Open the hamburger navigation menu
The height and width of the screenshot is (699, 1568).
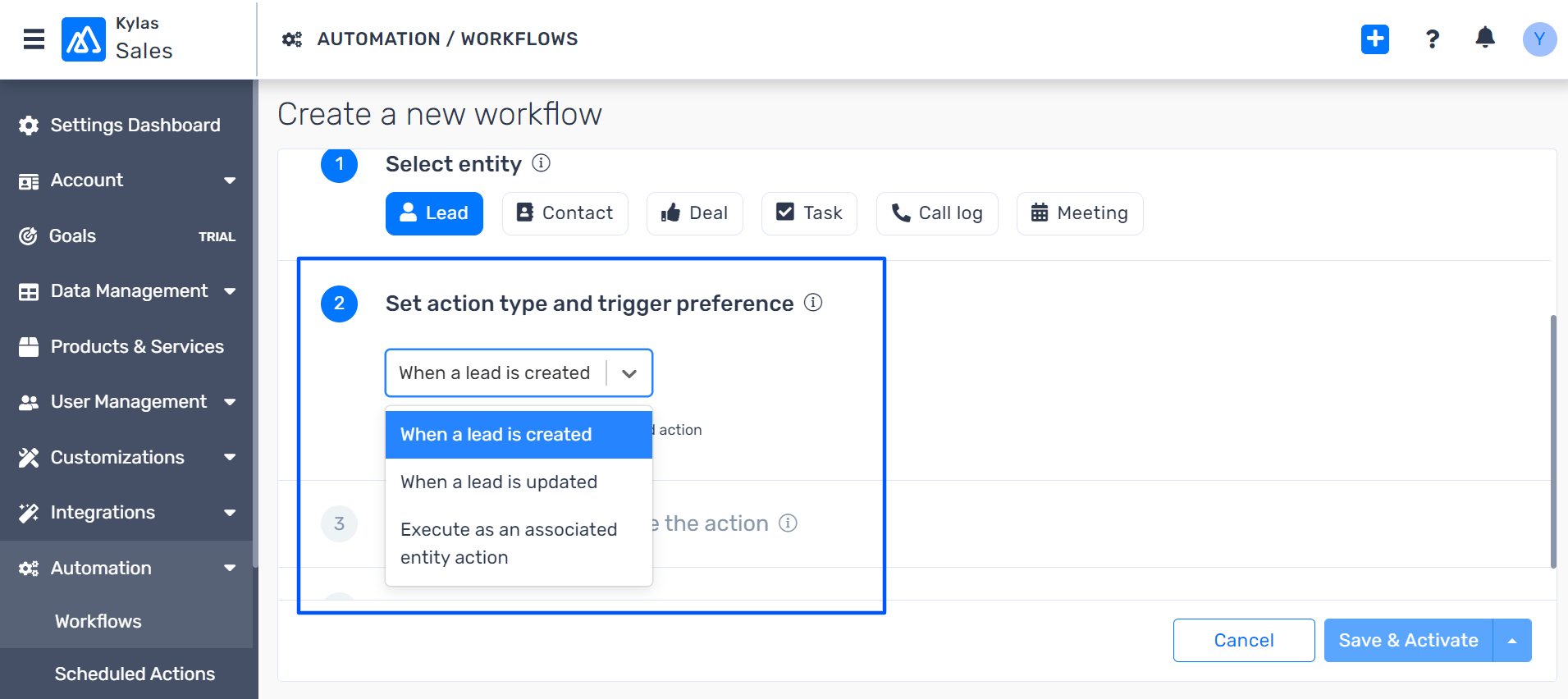coord(34,39)
